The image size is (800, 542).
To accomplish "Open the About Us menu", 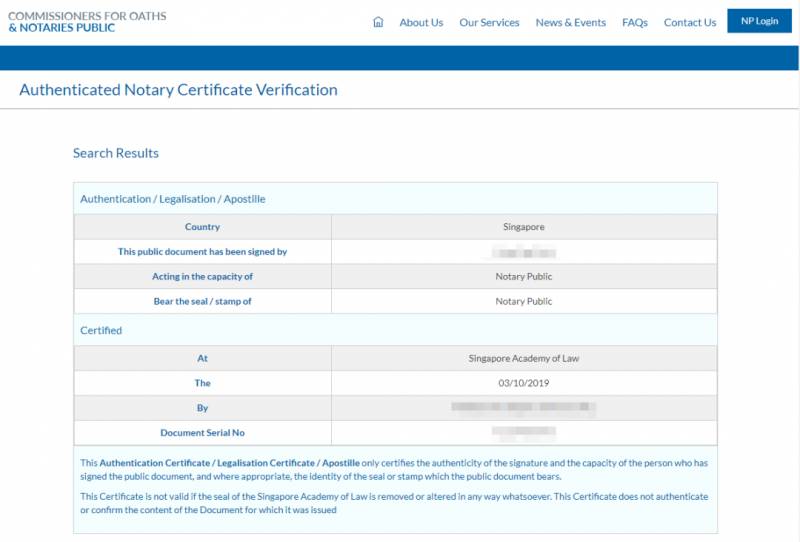I will (421, 22).
